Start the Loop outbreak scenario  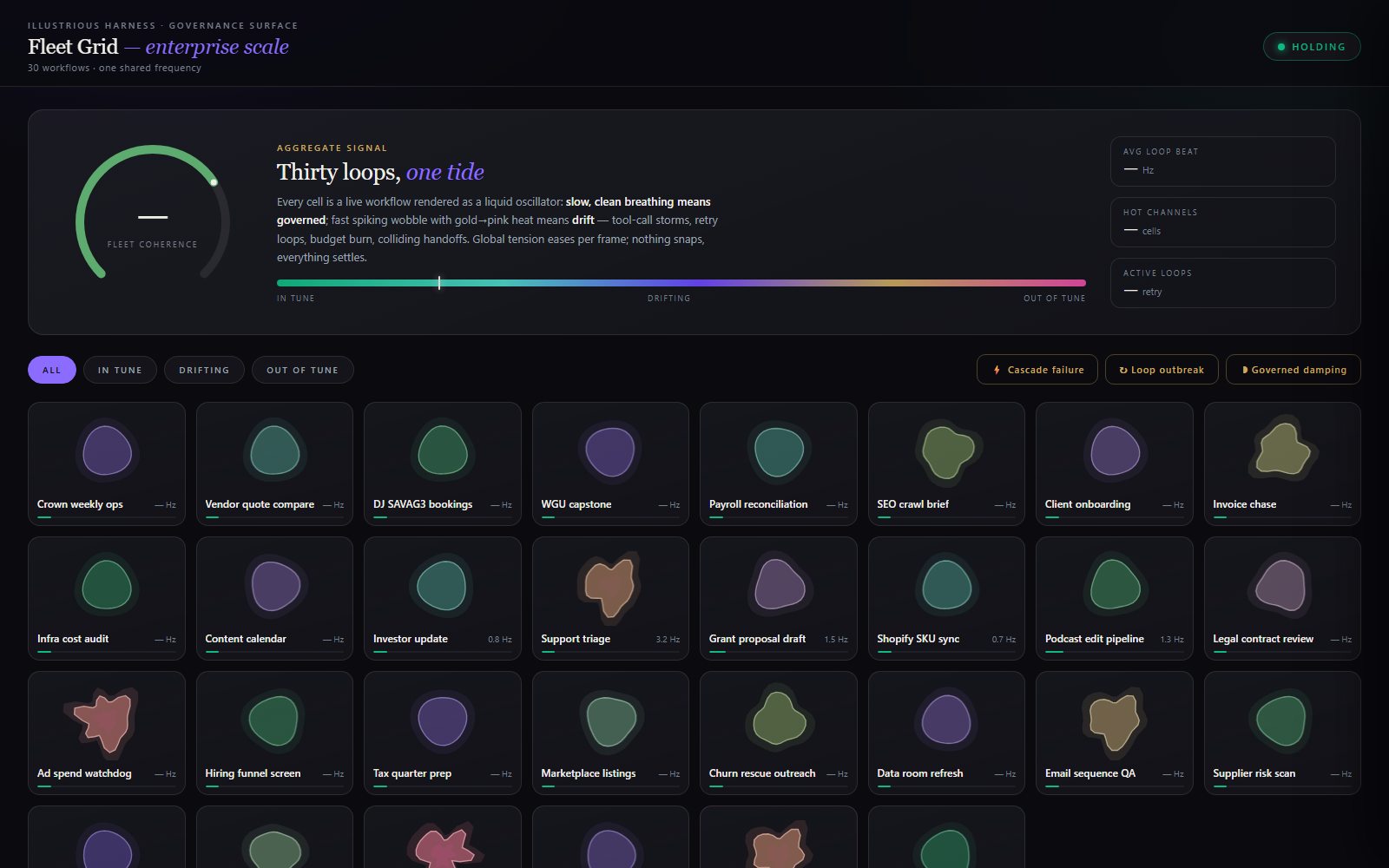(1162, 370)
